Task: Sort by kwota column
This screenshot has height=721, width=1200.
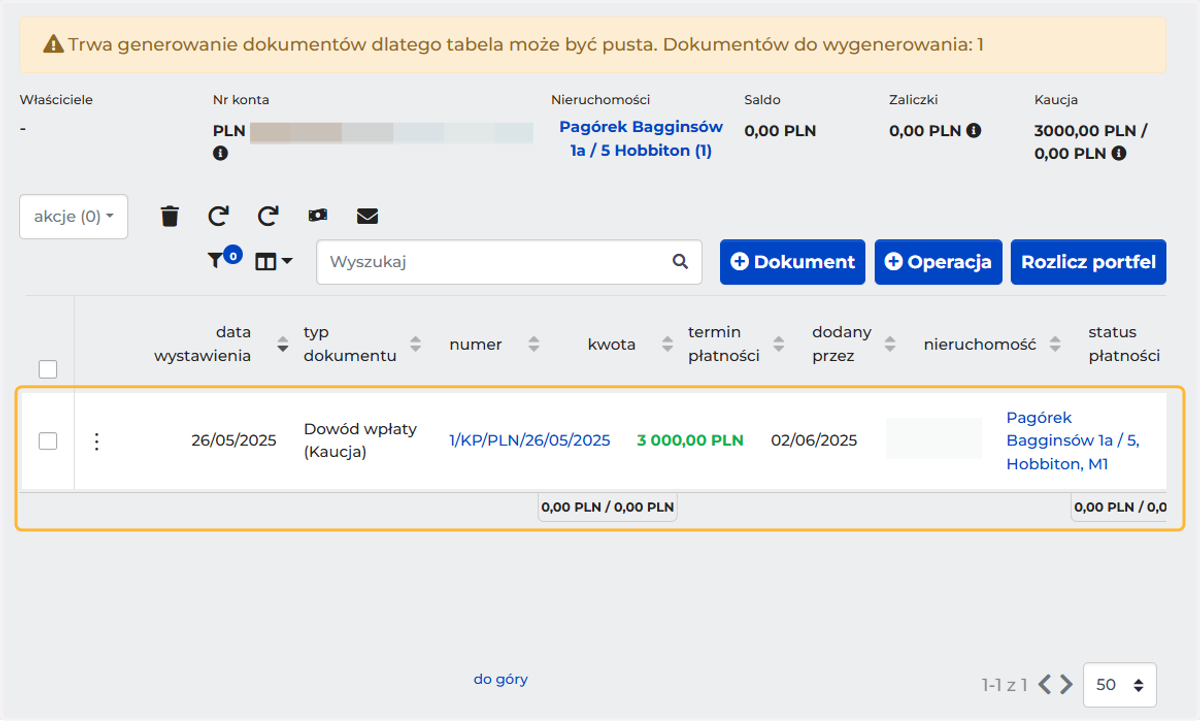Action: pyautogui.click(x=667, y=344)
